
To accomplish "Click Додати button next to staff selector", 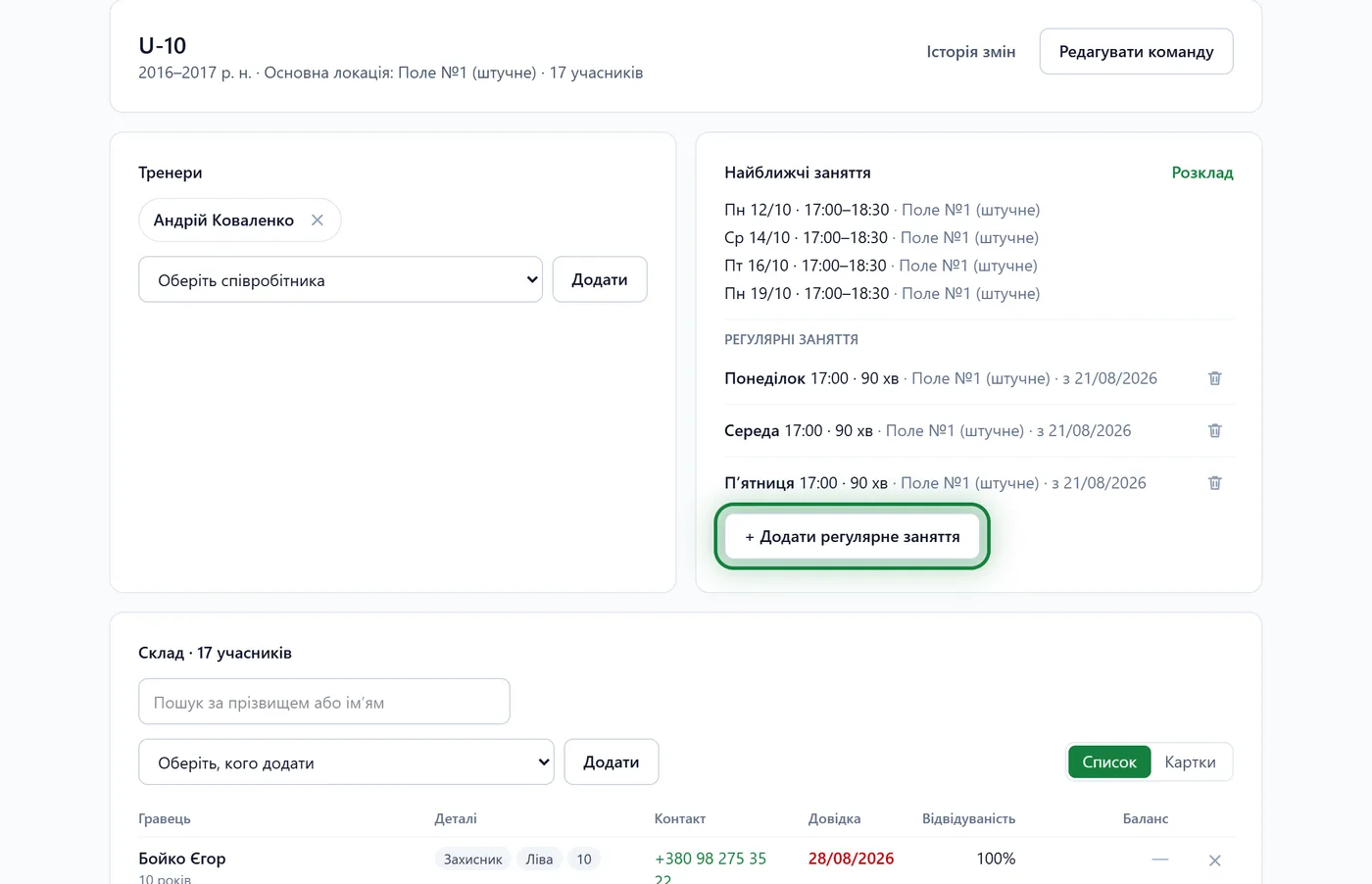I will [x=600, y=279].
